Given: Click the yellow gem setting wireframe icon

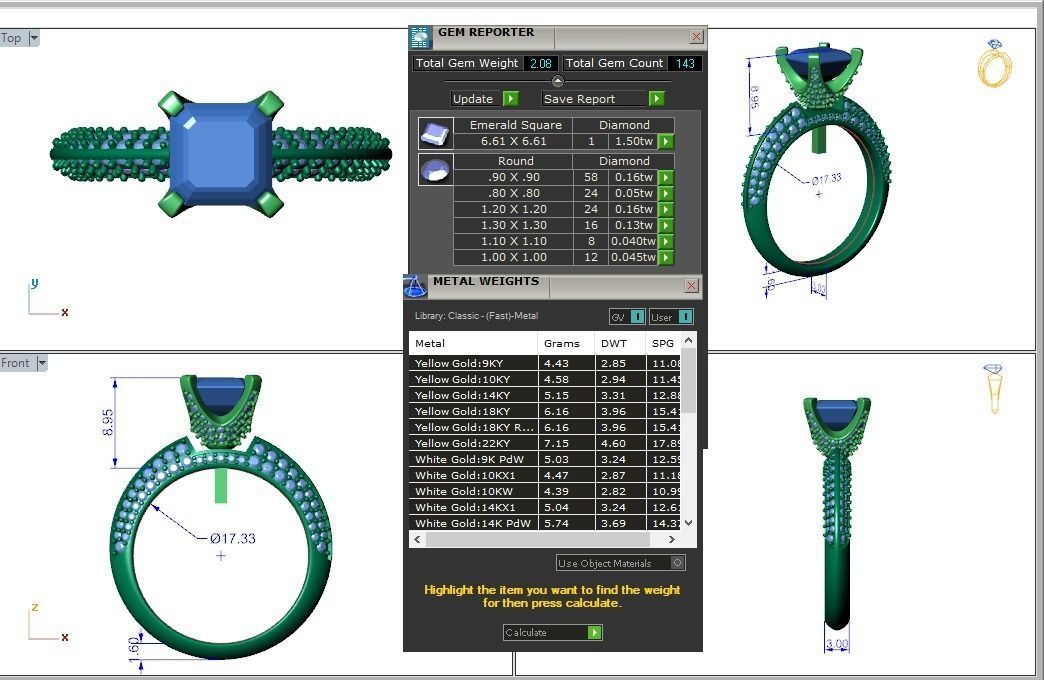Looking at the screenshot, I should point(993,389).
